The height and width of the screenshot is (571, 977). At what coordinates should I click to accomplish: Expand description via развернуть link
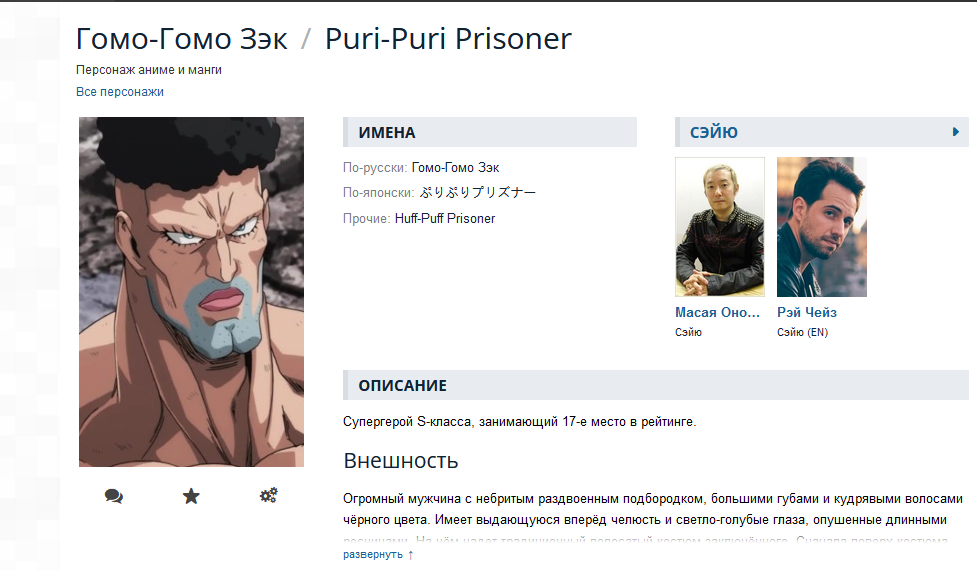(378, 554)
